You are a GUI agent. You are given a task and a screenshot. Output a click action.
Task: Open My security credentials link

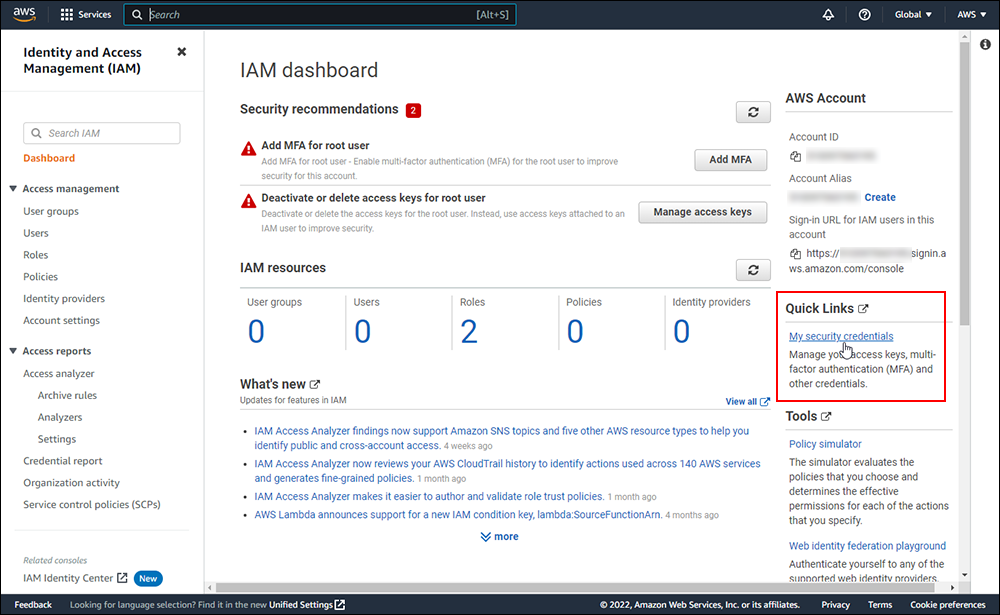(x=841, y=336)
